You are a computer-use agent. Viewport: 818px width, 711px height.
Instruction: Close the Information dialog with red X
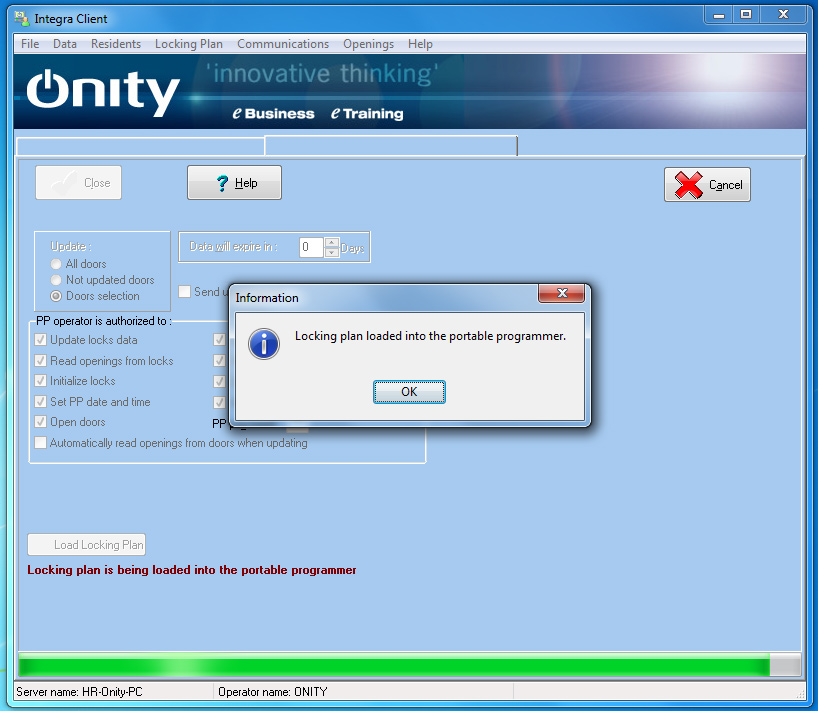click(561, 294)
